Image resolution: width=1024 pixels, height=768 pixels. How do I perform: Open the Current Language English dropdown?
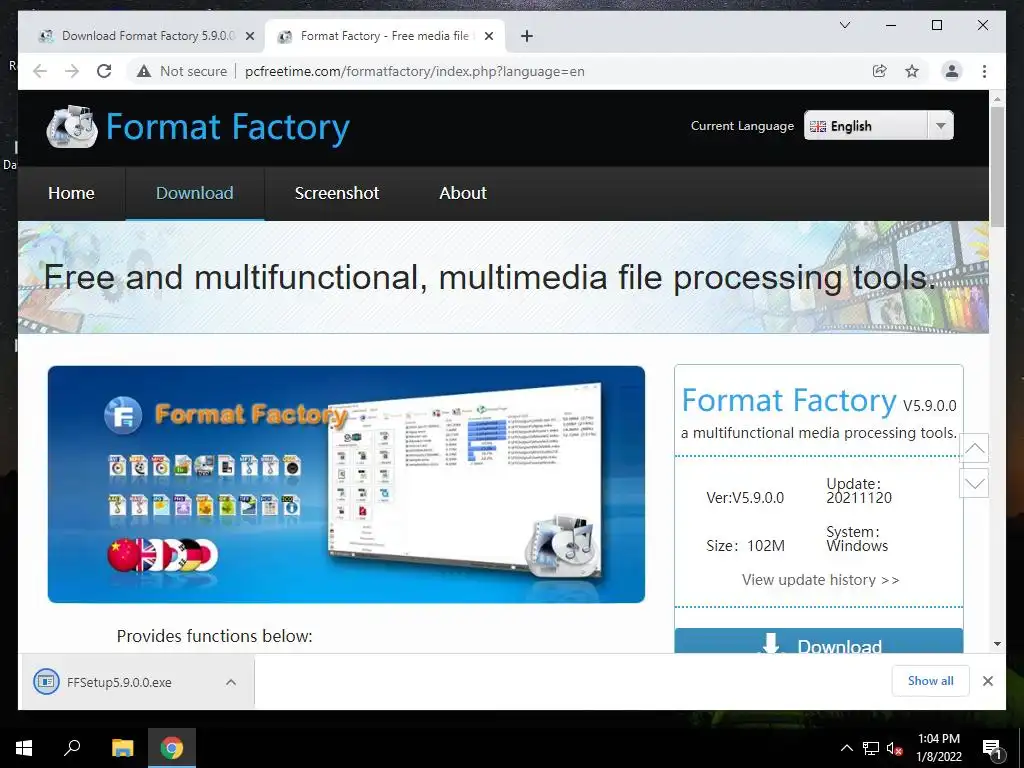point(878,125)
